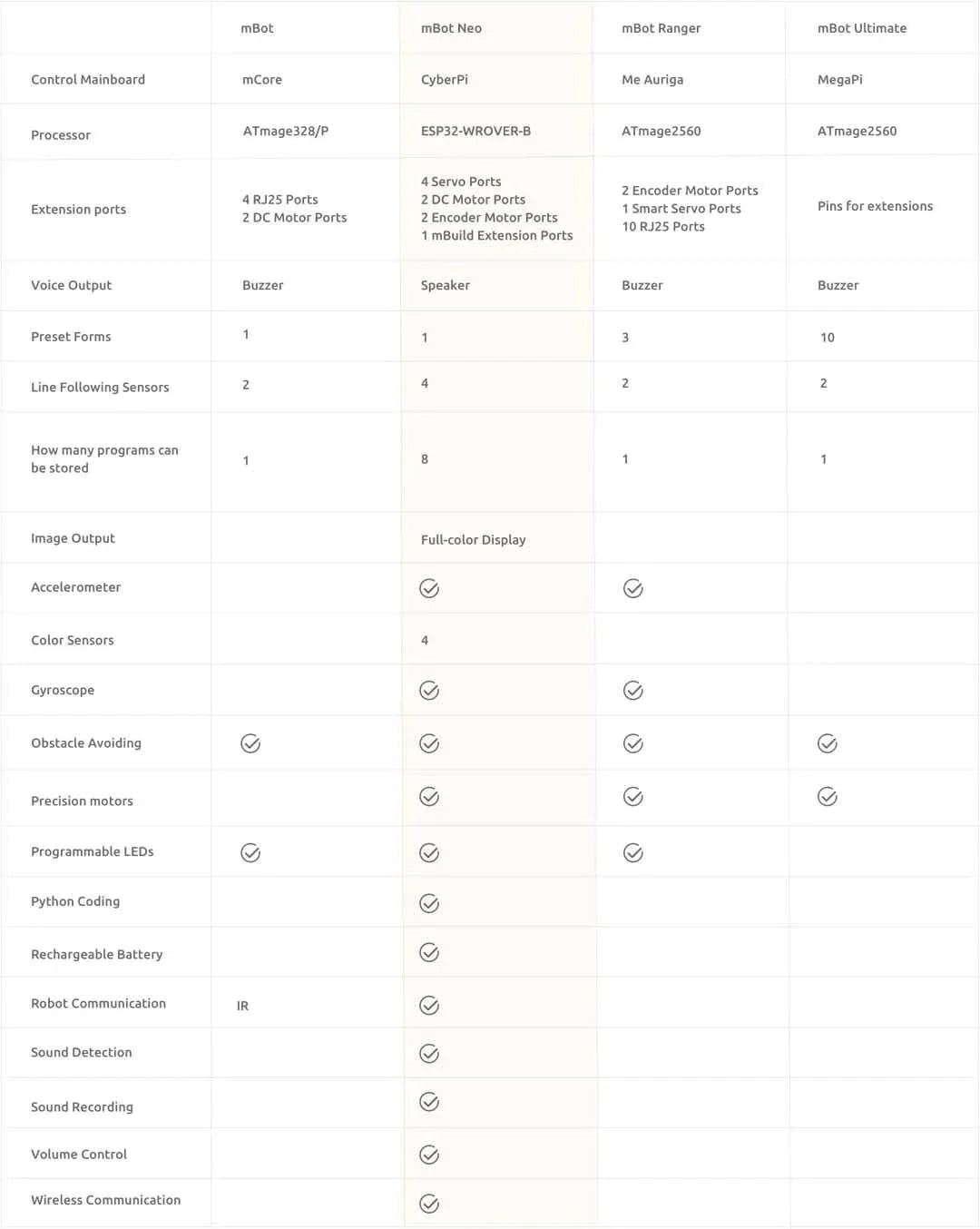Select the mBot Neo column header
The width and height of the screenshot is (980, 1229).
[451, 28]
